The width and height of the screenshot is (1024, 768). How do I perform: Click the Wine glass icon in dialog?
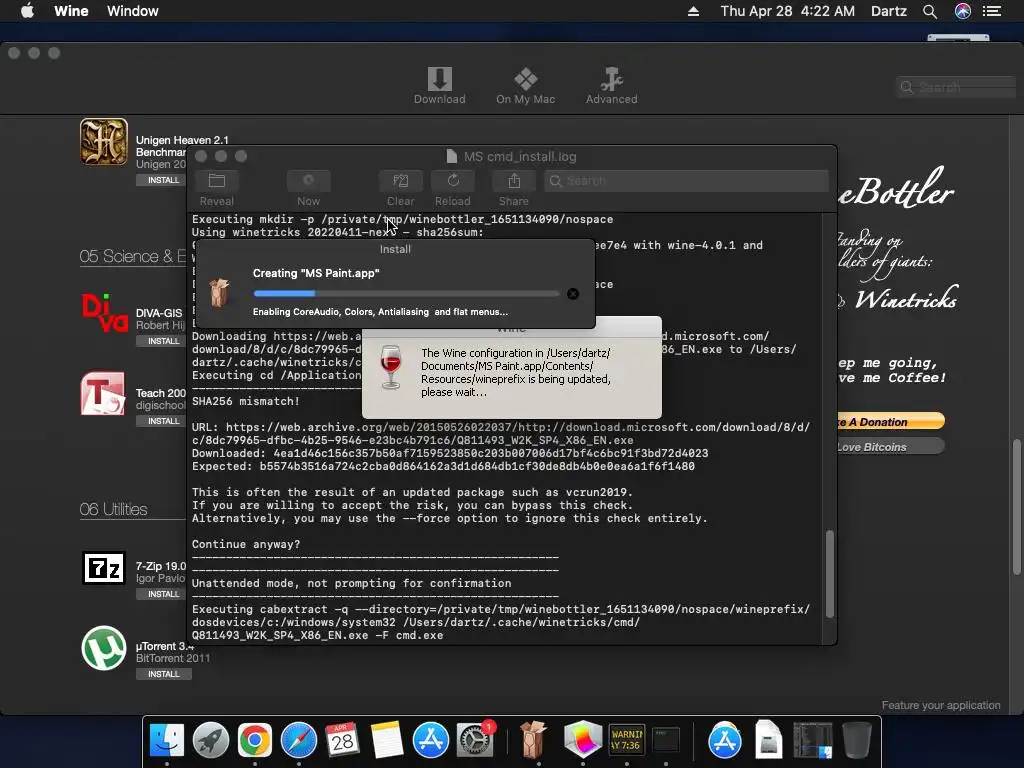pyautogui.click(x=391, y=366)
